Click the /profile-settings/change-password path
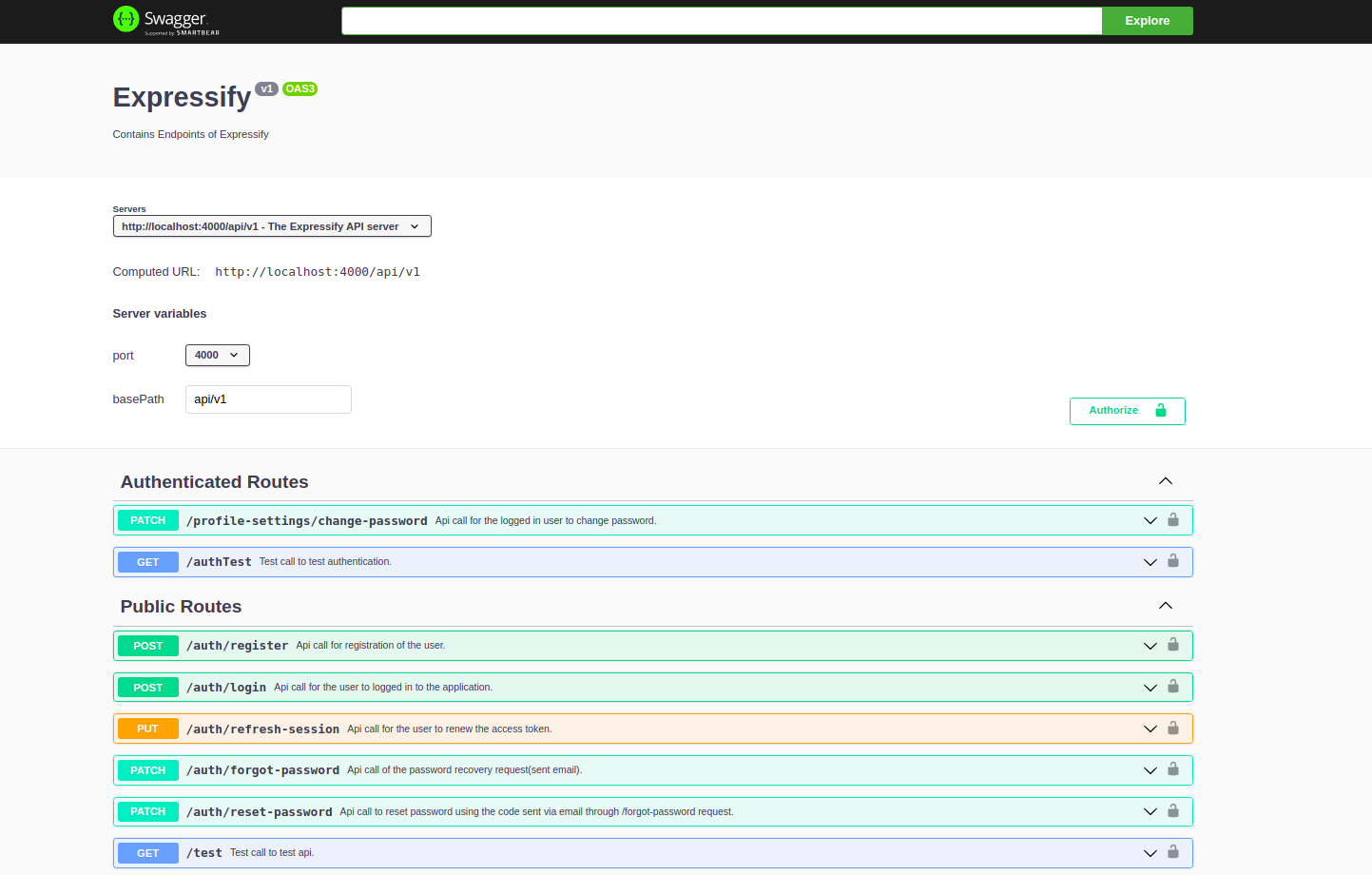Screen dimensions: 1372x875 [307, 521]
